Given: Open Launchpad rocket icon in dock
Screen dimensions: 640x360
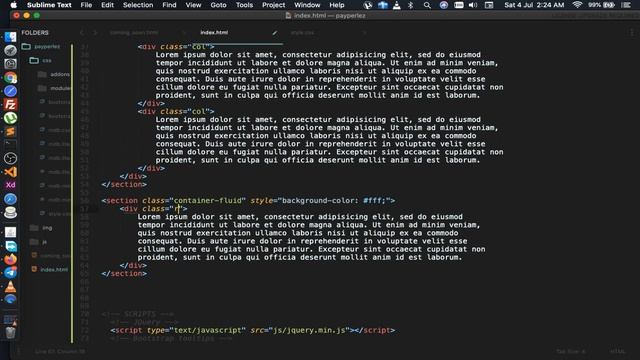Looking at the screenshot, I should tap(11, 50).
